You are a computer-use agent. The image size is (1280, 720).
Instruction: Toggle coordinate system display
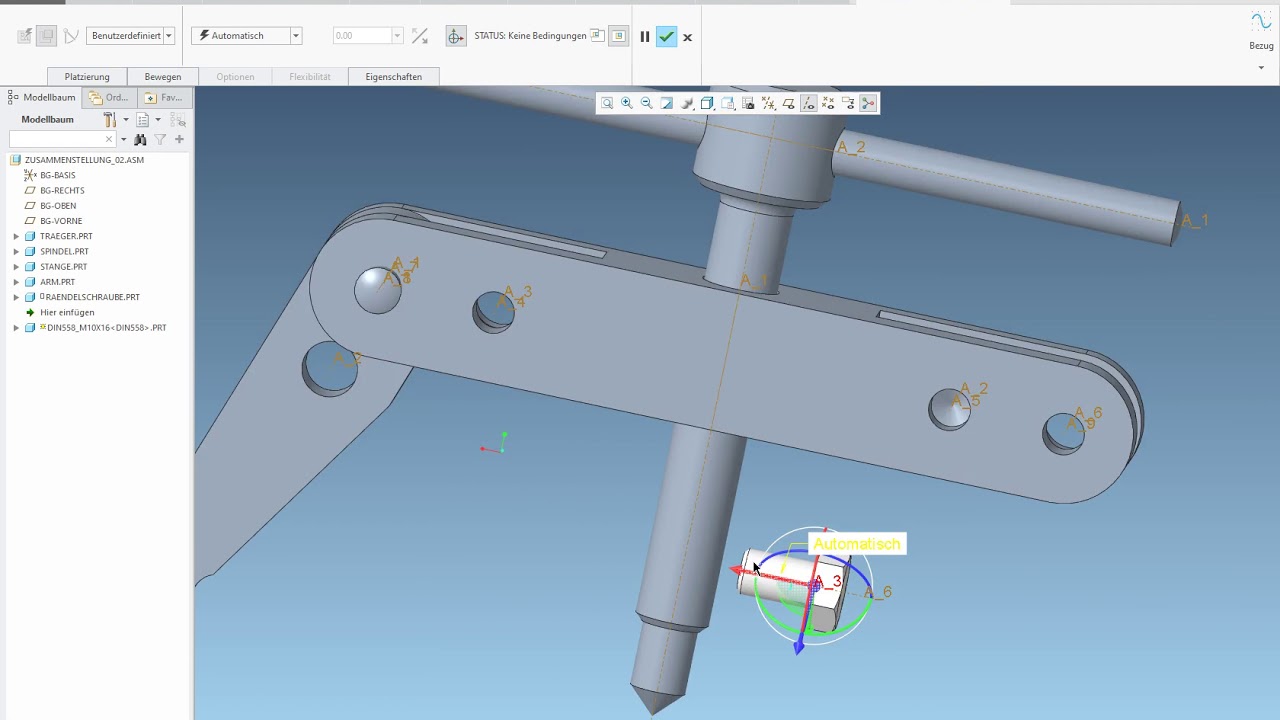pyautogui.click(x=848, y=103)
